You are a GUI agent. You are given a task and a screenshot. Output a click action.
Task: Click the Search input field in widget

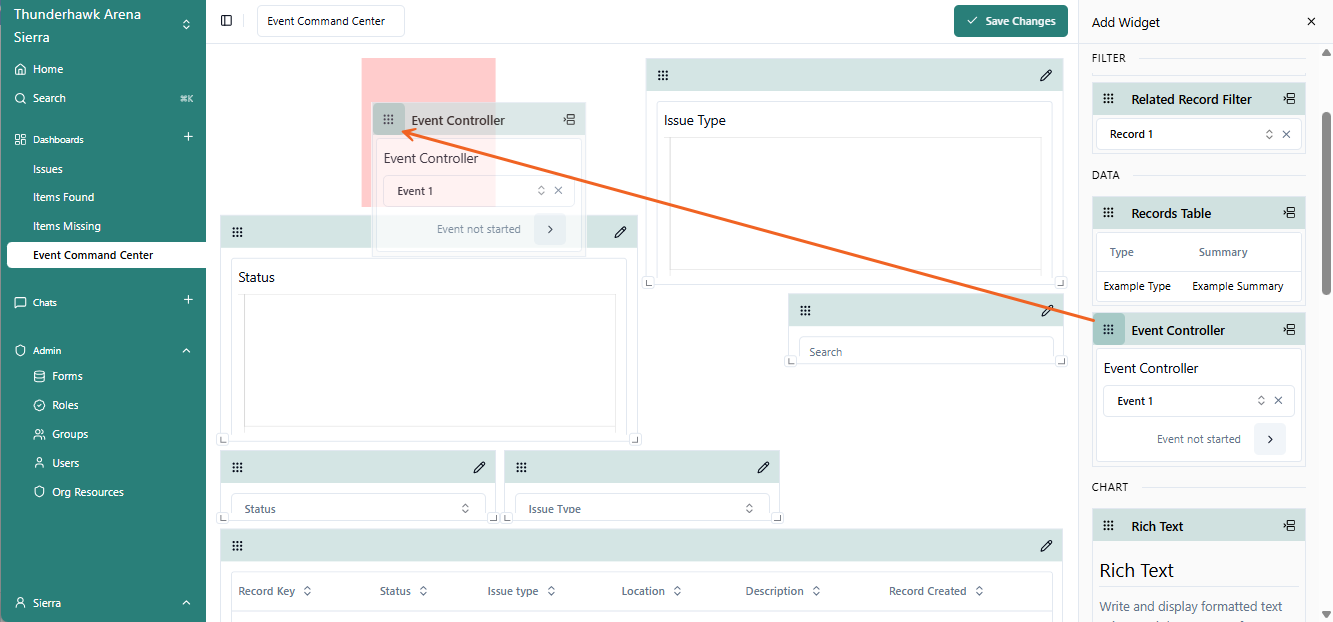925,352
